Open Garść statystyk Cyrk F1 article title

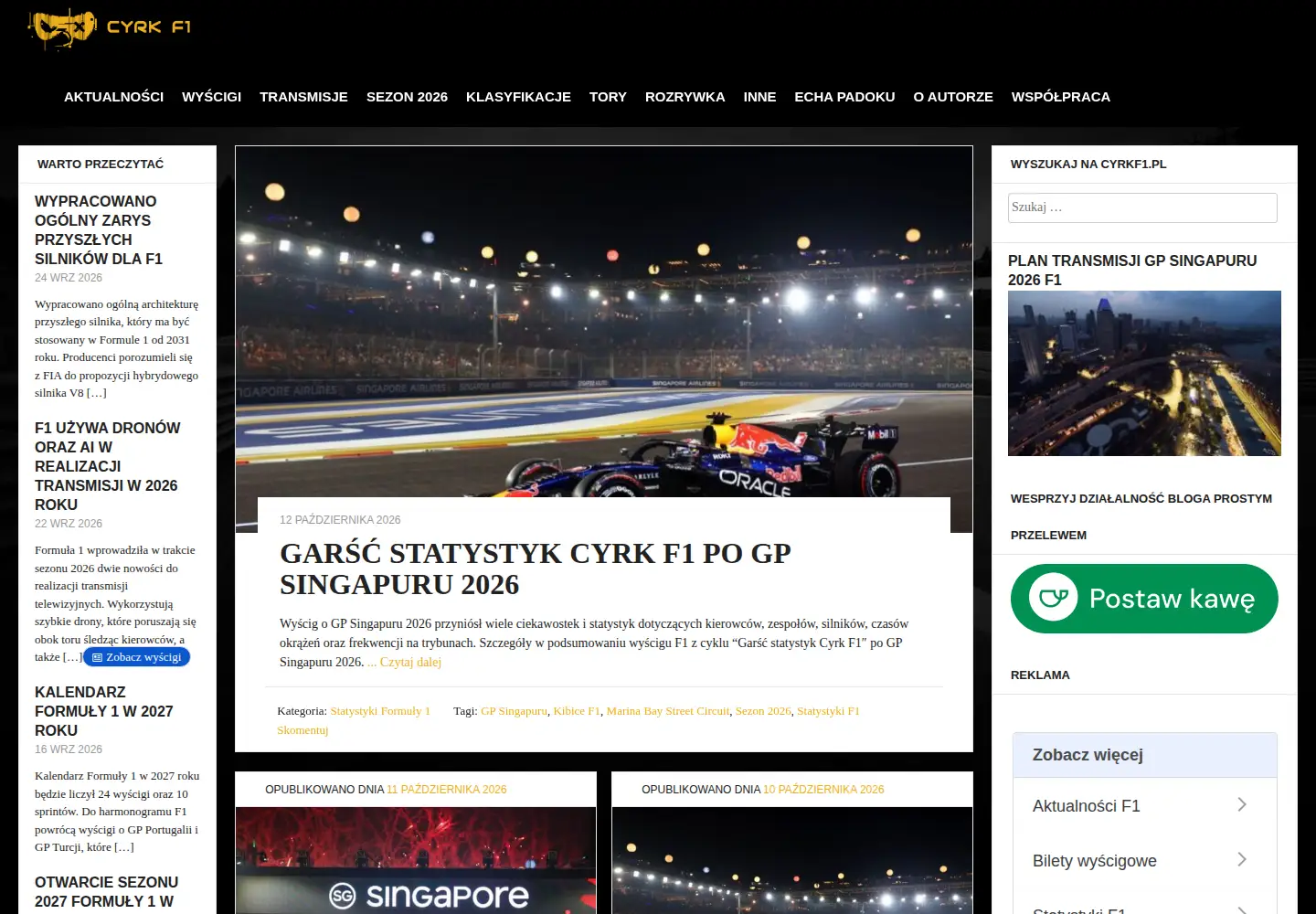536,569
